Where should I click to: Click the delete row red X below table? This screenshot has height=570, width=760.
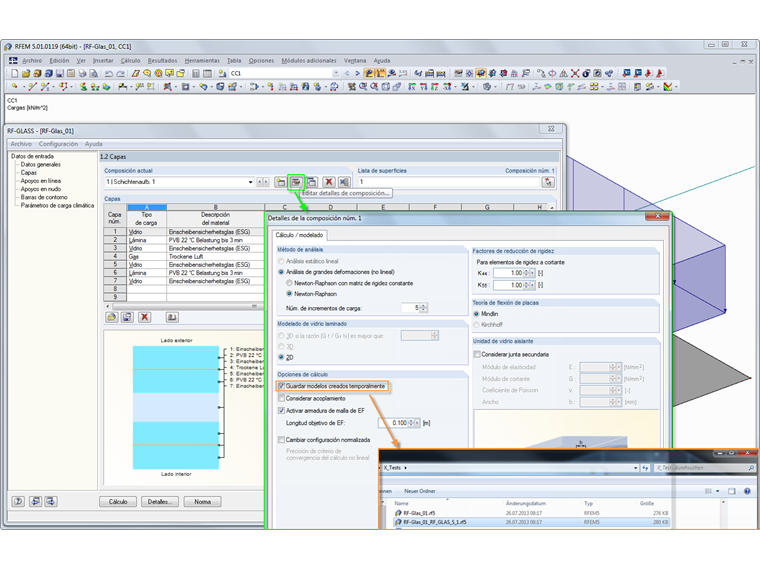coord(144,317)
